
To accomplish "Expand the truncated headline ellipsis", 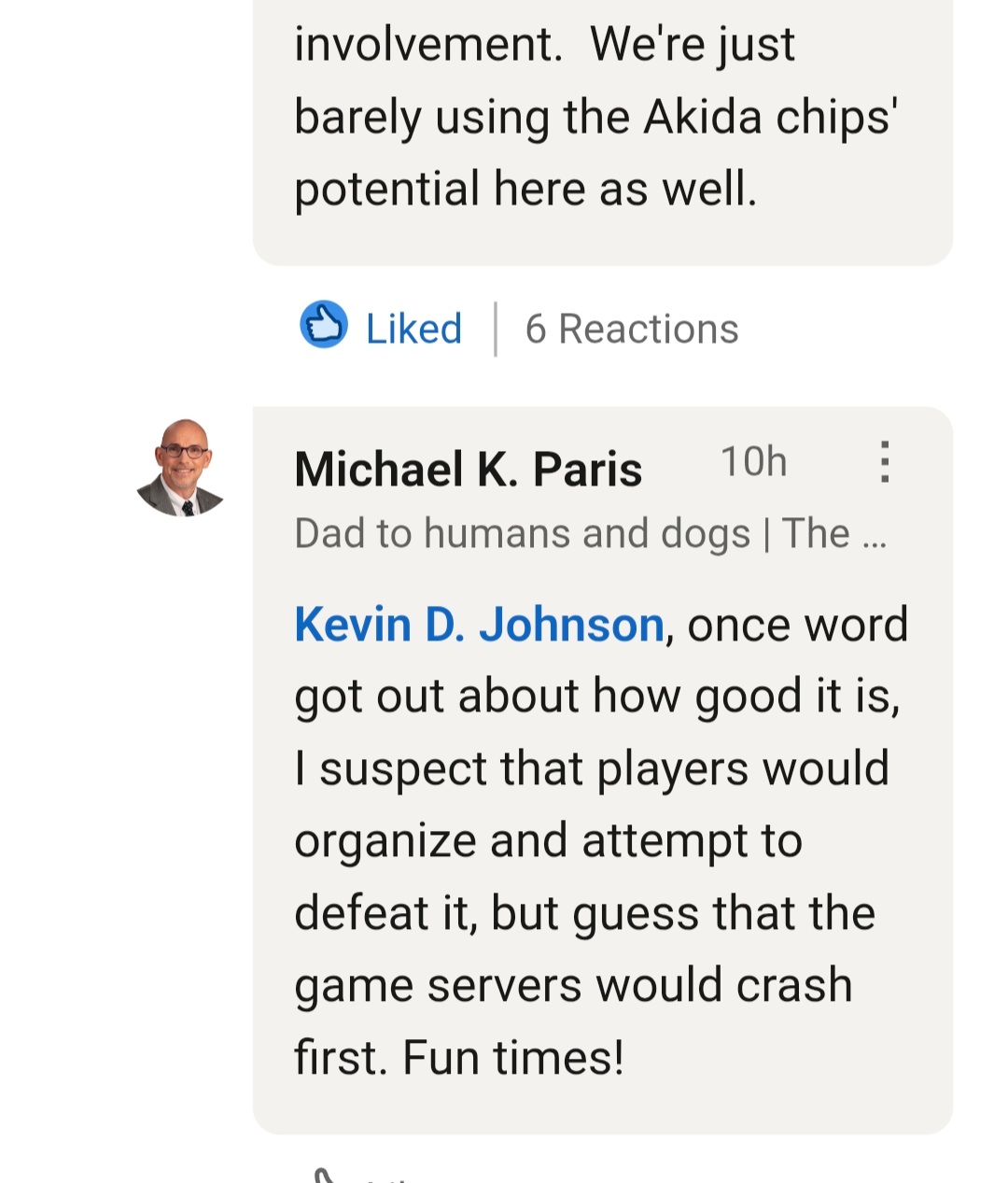I will 875,536.
